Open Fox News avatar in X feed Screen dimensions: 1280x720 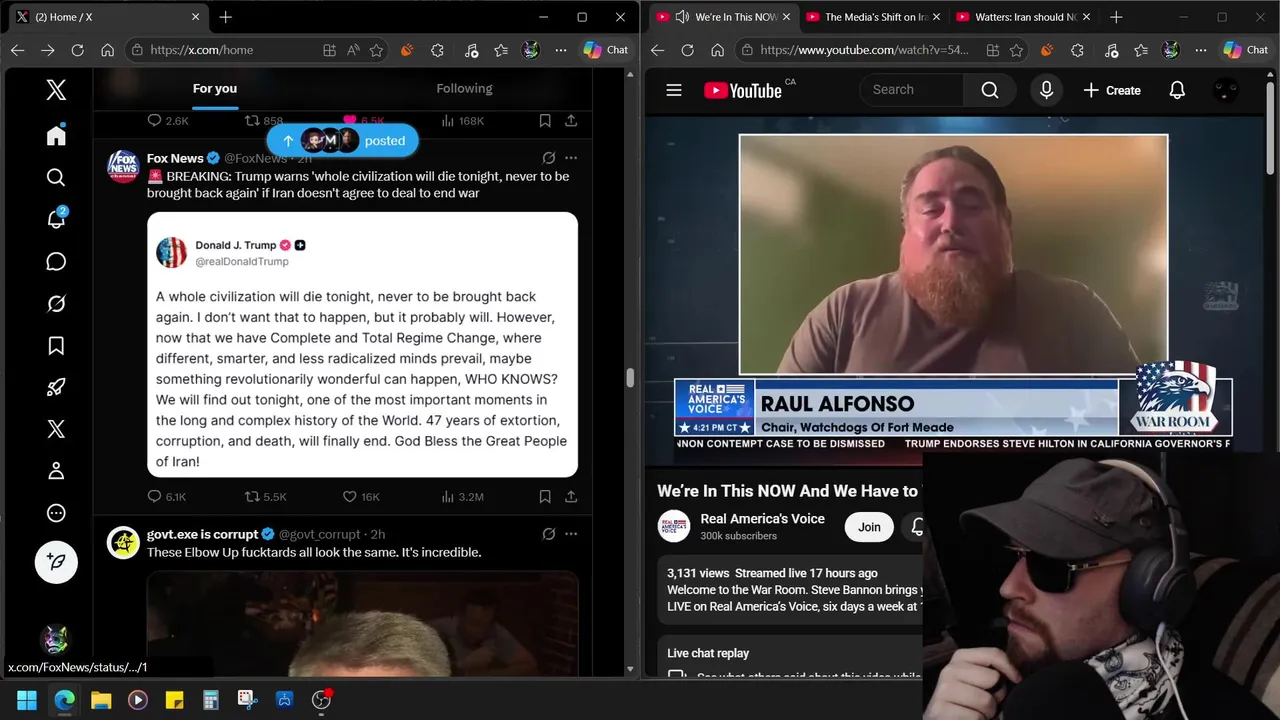(123, 166)
